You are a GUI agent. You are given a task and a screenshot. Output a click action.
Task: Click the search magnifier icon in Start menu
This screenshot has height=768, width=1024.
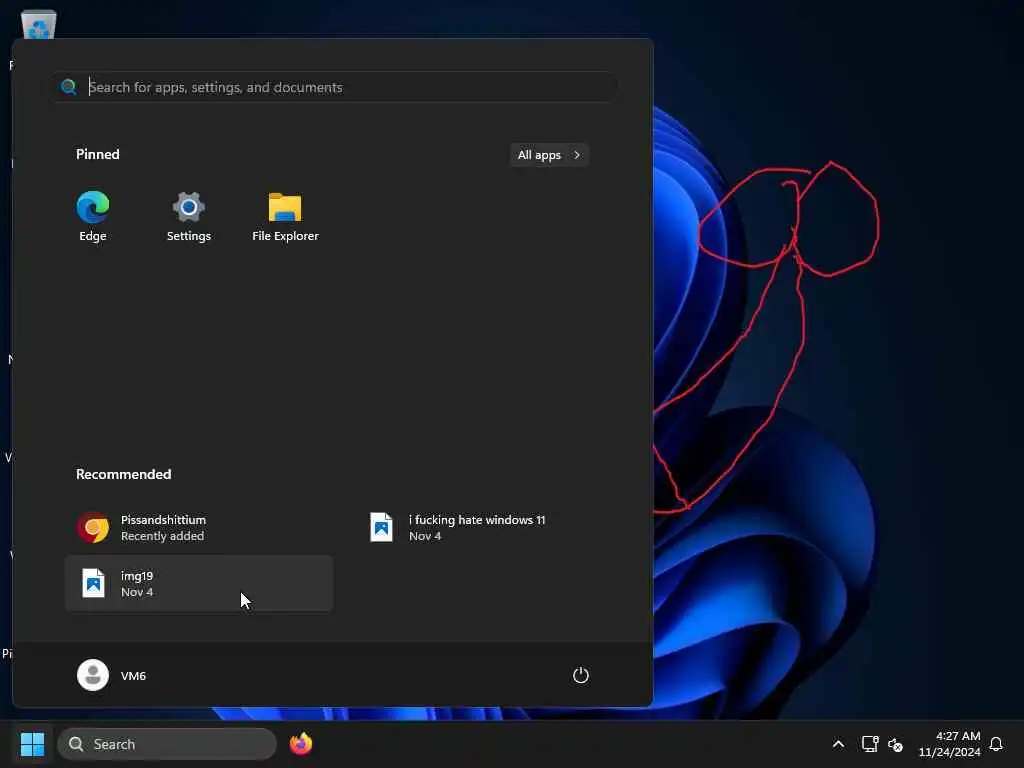point(69,87)
